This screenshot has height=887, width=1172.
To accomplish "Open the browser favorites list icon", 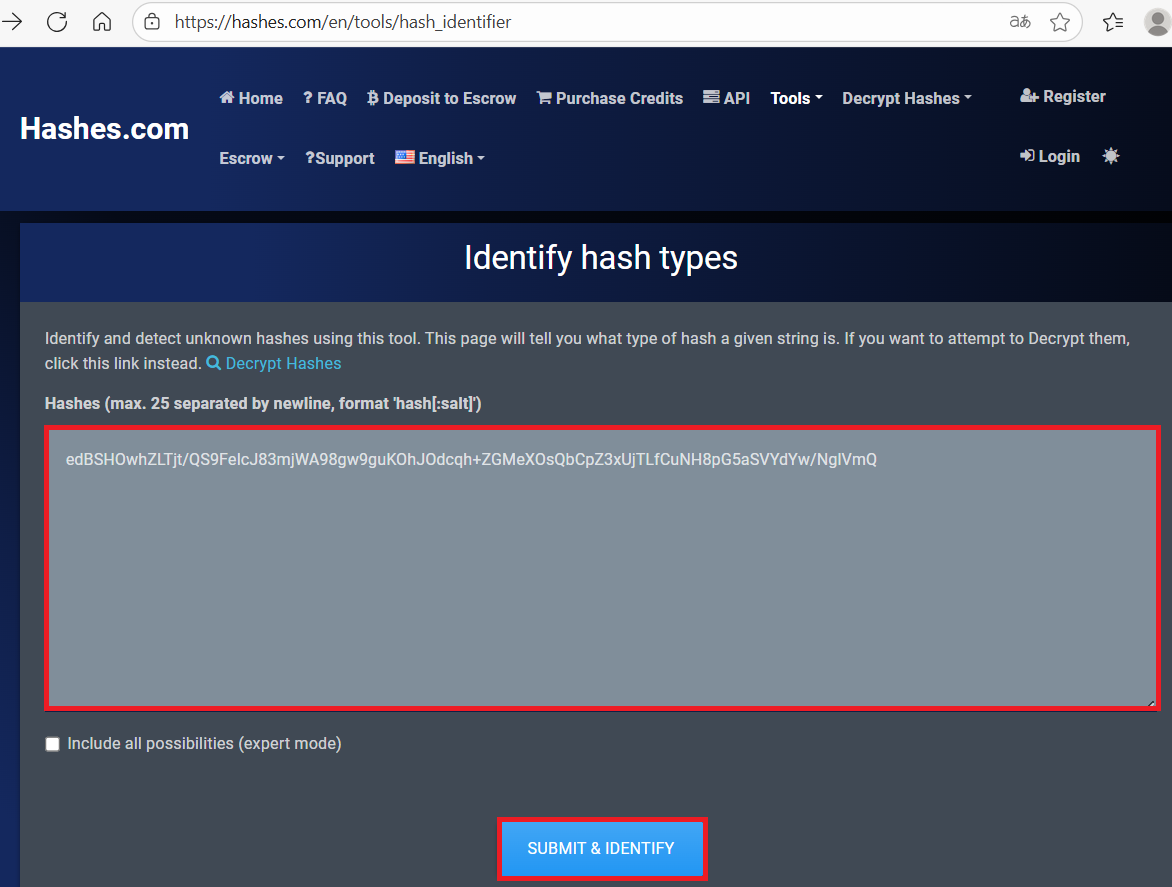I will pyautogui.click(x=1113, y=22).
